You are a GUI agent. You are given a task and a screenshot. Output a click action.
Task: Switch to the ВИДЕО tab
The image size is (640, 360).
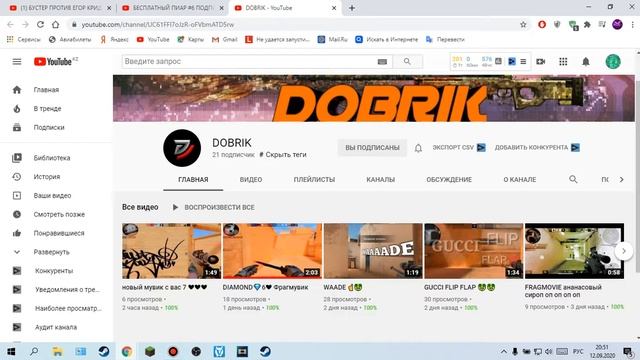(x=251, y=180)
